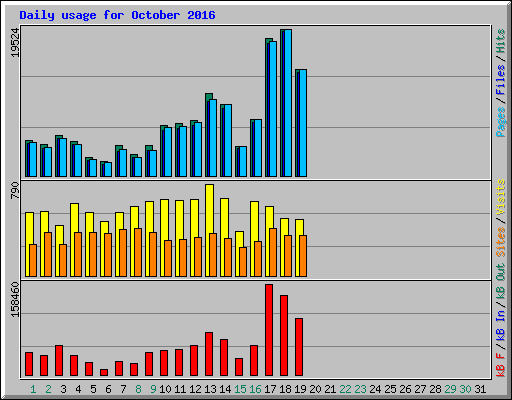Click the shortest red kB bar, day 6

click(x=104, y=373)
